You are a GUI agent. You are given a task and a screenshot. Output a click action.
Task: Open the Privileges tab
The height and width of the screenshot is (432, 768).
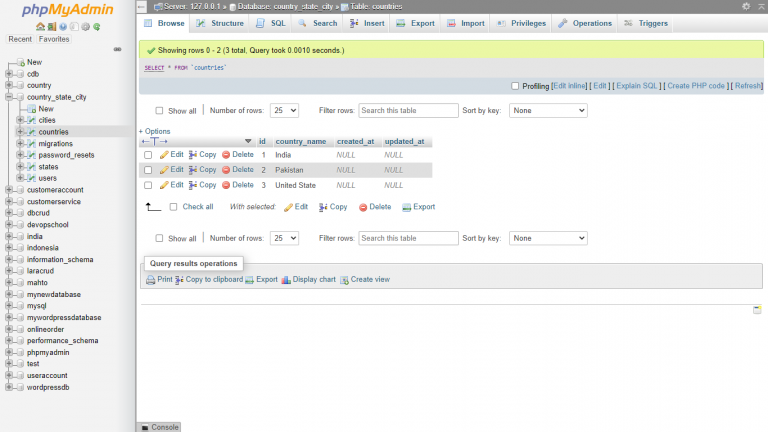click(521, 23)
